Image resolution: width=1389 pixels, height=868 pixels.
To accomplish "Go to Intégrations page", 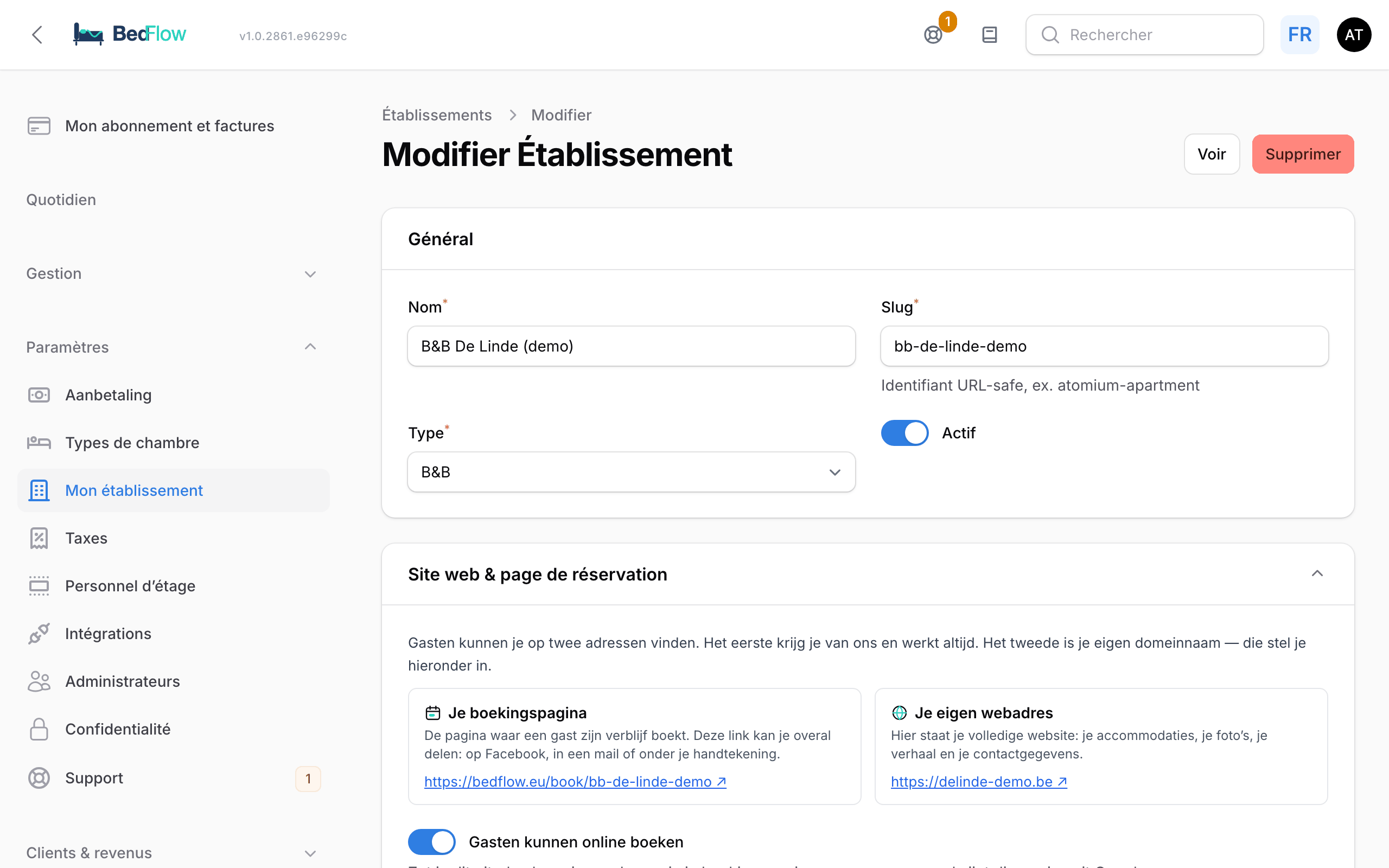I will [173, 633].
